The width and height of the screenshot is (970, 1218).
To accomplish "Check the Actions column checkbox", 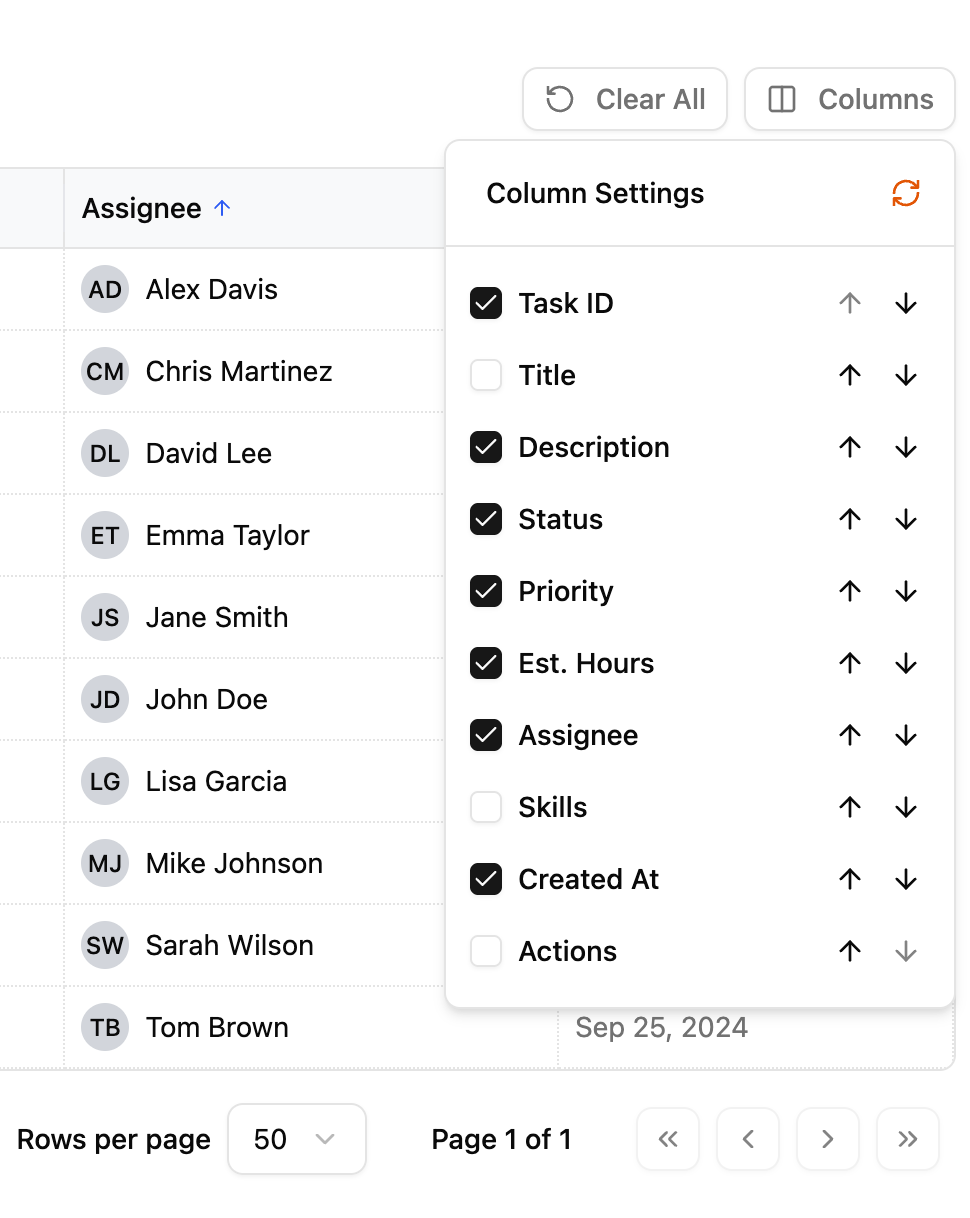I will coord(485,951).
